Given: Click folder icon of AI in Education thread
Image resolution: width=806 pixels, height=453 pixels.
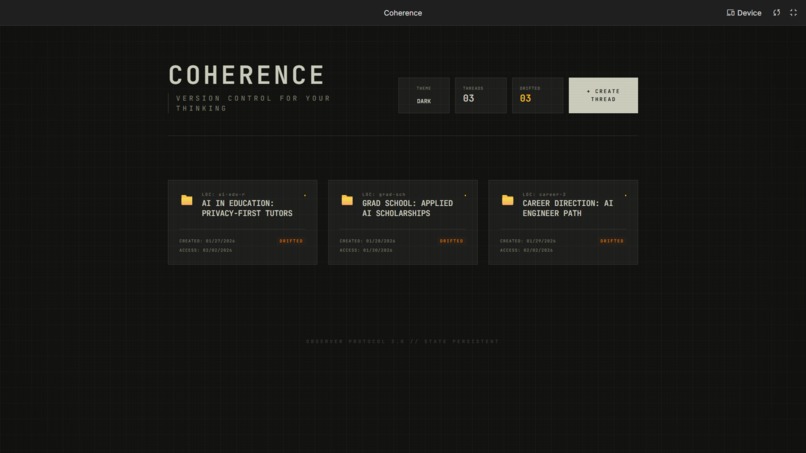Looking at the screenshot, I should click(x=187, y=200).
